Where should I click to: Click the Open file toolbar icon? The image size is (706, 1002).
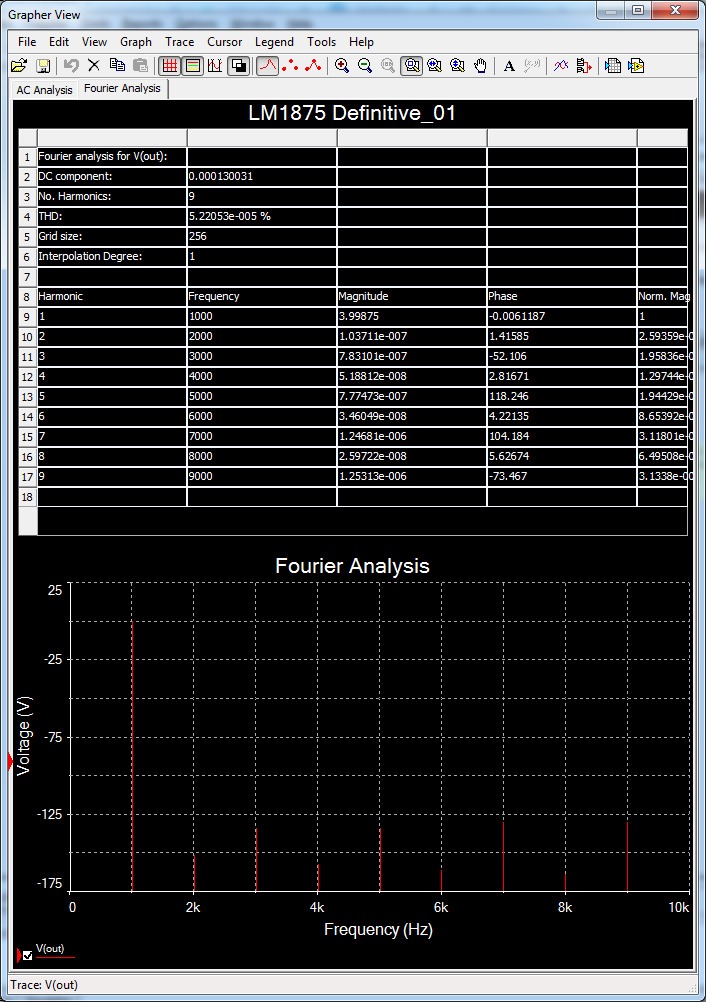pyautogui.click(x=19, y=65)
